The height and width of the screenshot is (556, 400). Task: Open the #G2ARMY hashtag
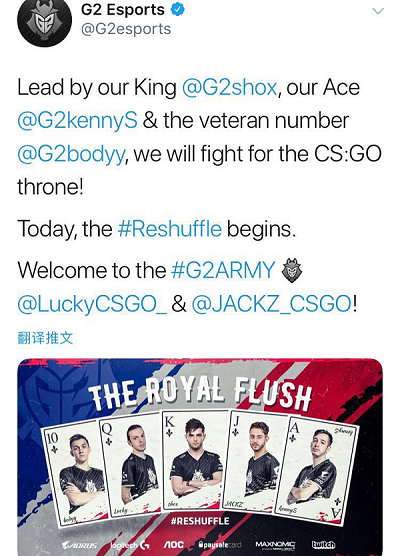pyautogui.click(x=223, y=270)
